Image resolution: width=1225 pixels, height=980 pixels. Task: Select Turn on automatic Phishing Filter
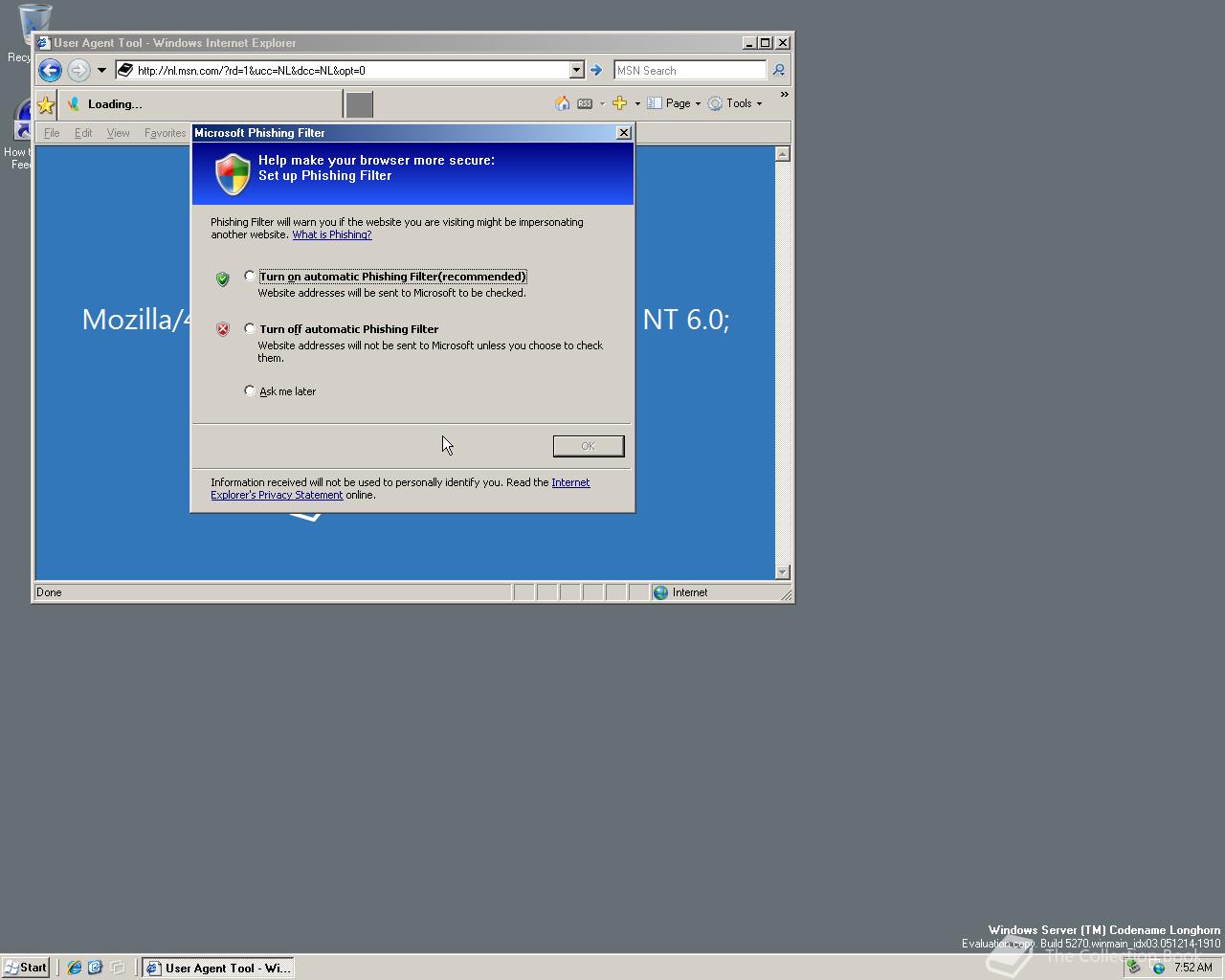click(250, 276)
